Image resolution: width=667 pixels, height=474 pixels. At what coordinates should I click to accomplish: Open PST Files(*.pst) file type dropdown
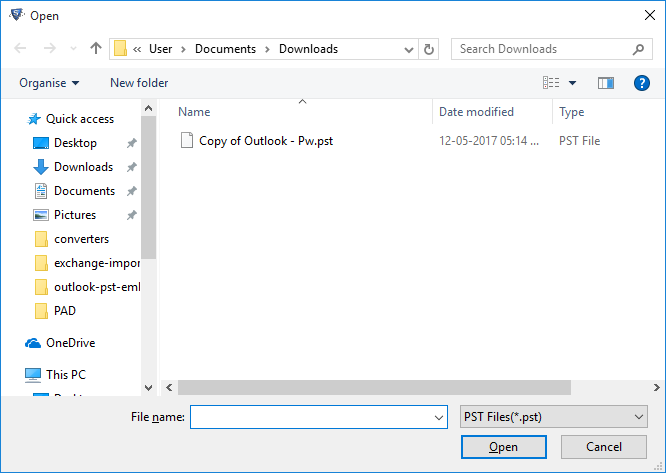click(x=554, y=417)
